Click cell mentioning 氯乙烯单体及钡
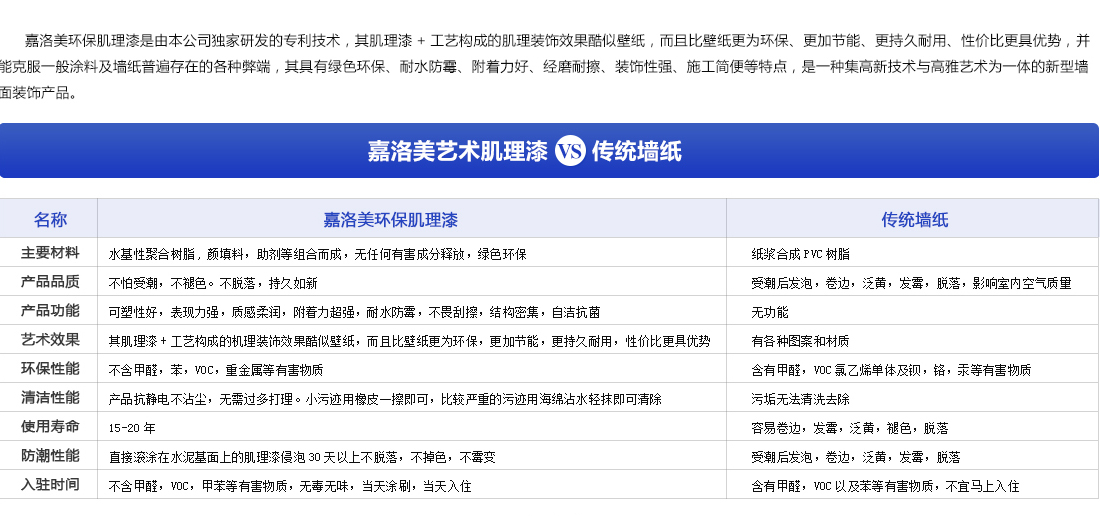Viewport: 1100px width, 516px height. [x=891, y=370]
